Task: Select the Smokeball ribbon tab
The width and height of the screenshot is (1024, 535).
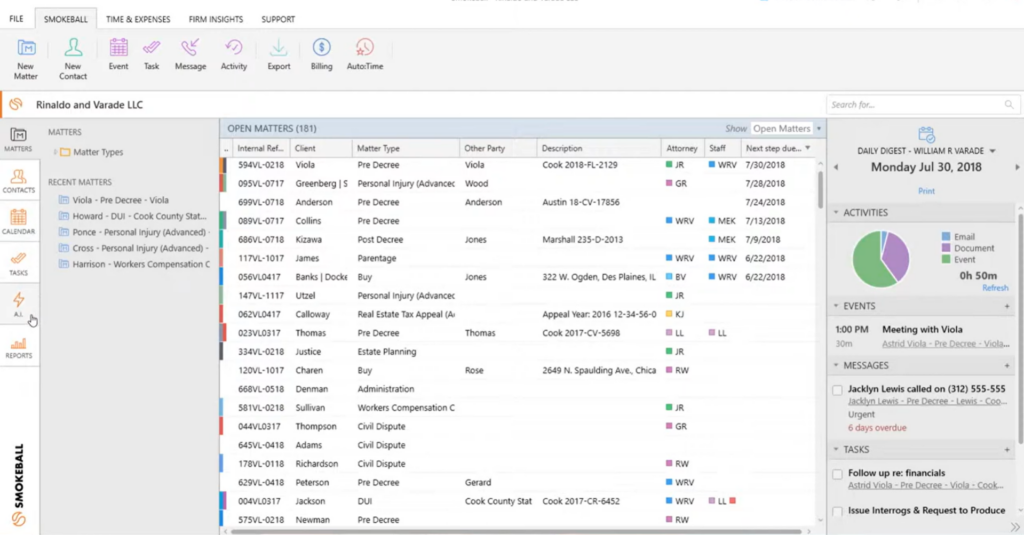Action: tap(65, 19)
